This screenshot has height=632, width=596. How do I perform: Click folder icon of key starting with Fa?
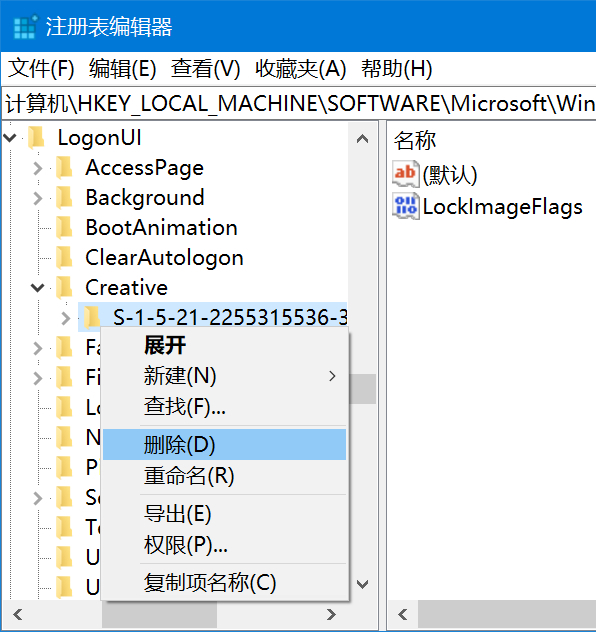coord(64,348)
